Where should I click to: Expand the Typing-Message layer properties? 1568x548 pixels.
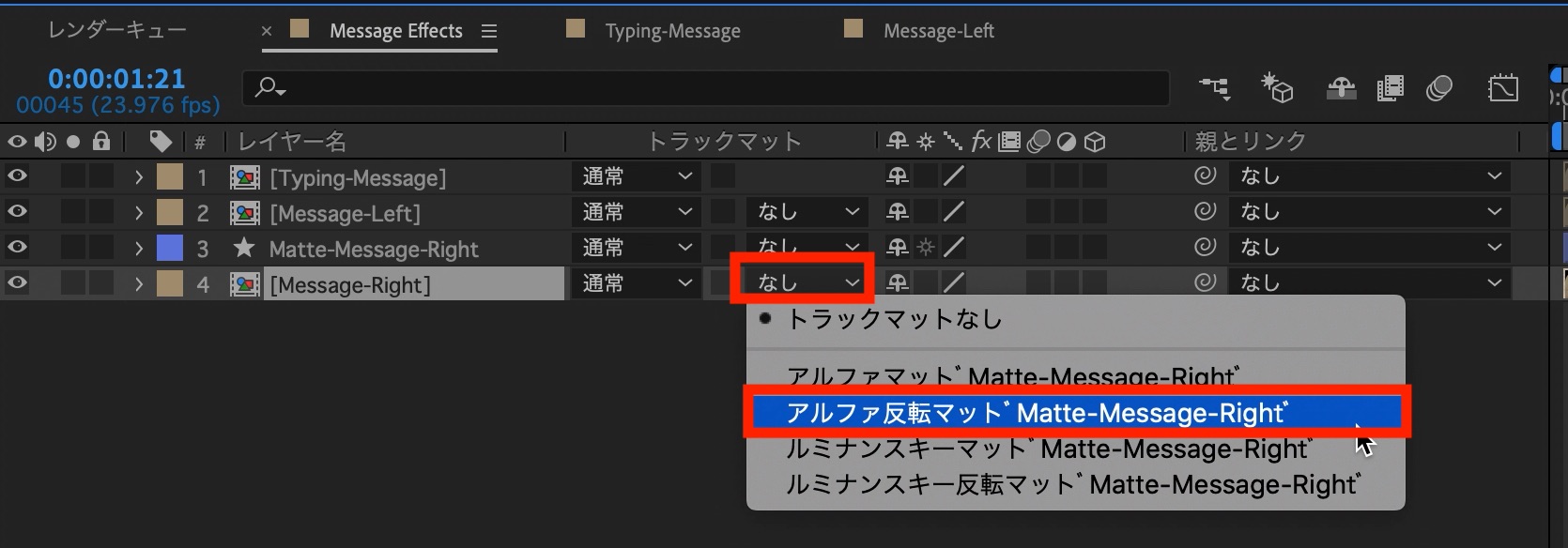139,176
